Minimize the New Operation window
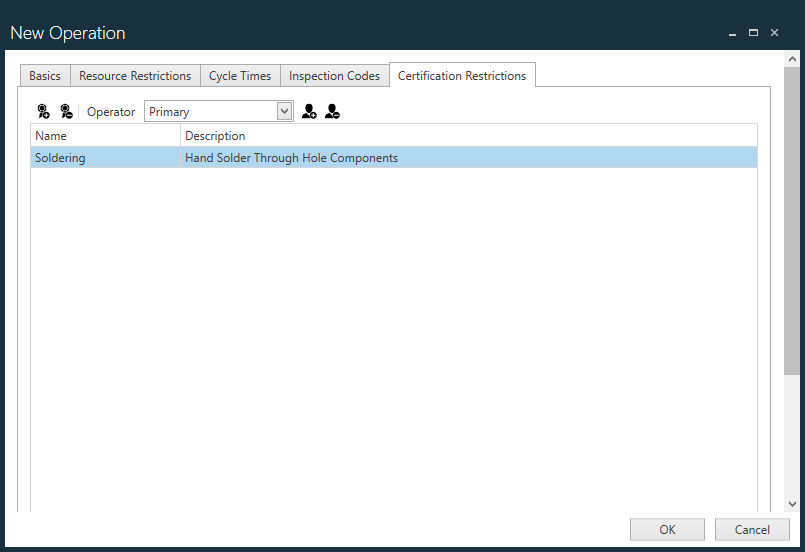 [x=734, y=33]
